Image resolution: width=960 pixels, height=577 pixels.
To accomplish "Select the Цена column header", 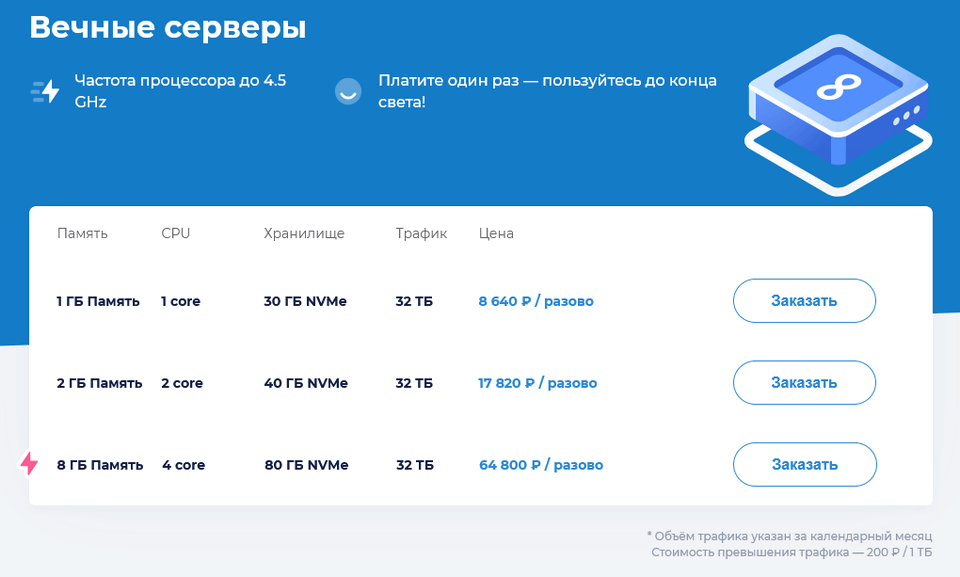I will point(496,233).
